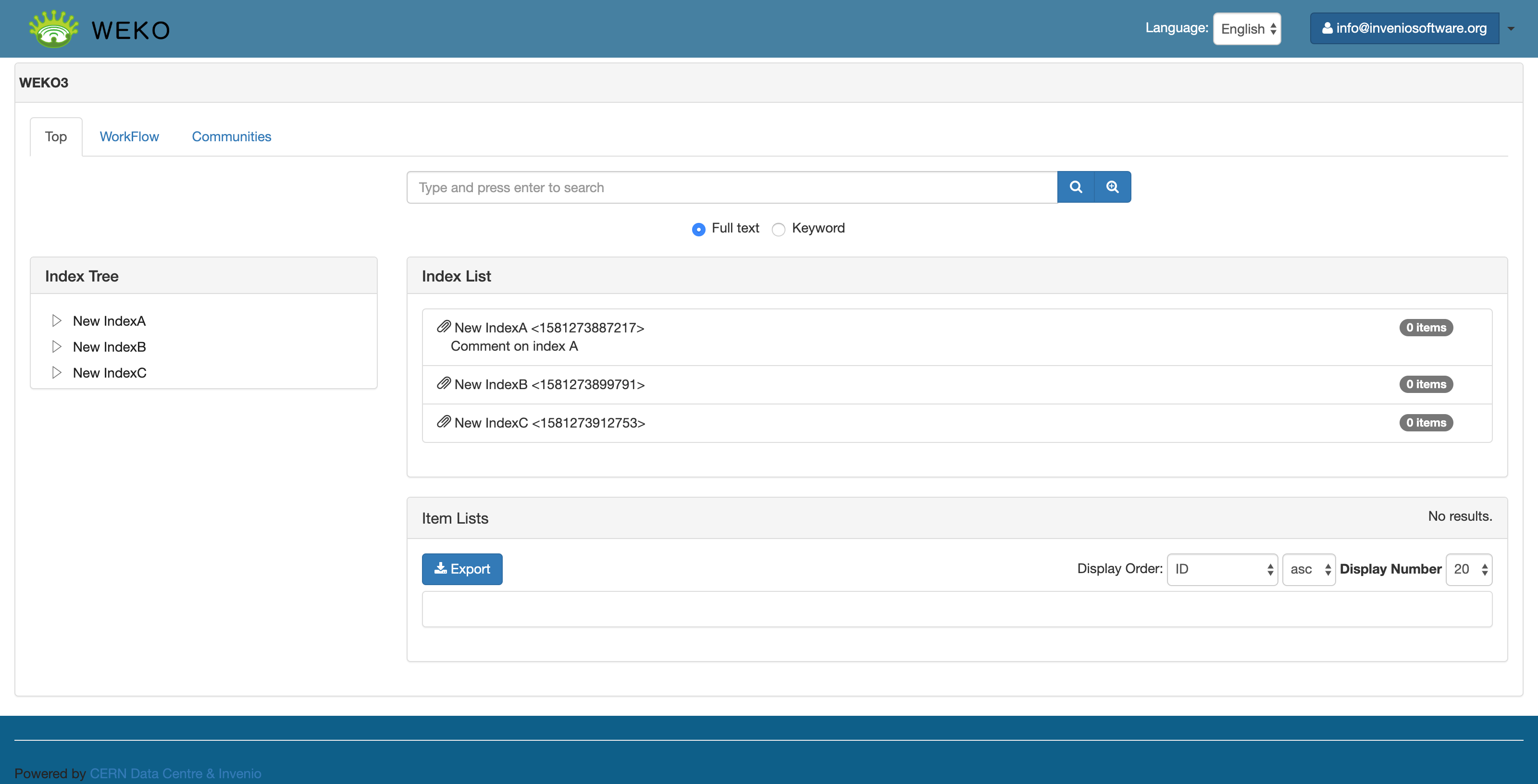The image size is (1538, 784).
Task: Open detailed search with zoom-plus icon
Action: 1112,187
